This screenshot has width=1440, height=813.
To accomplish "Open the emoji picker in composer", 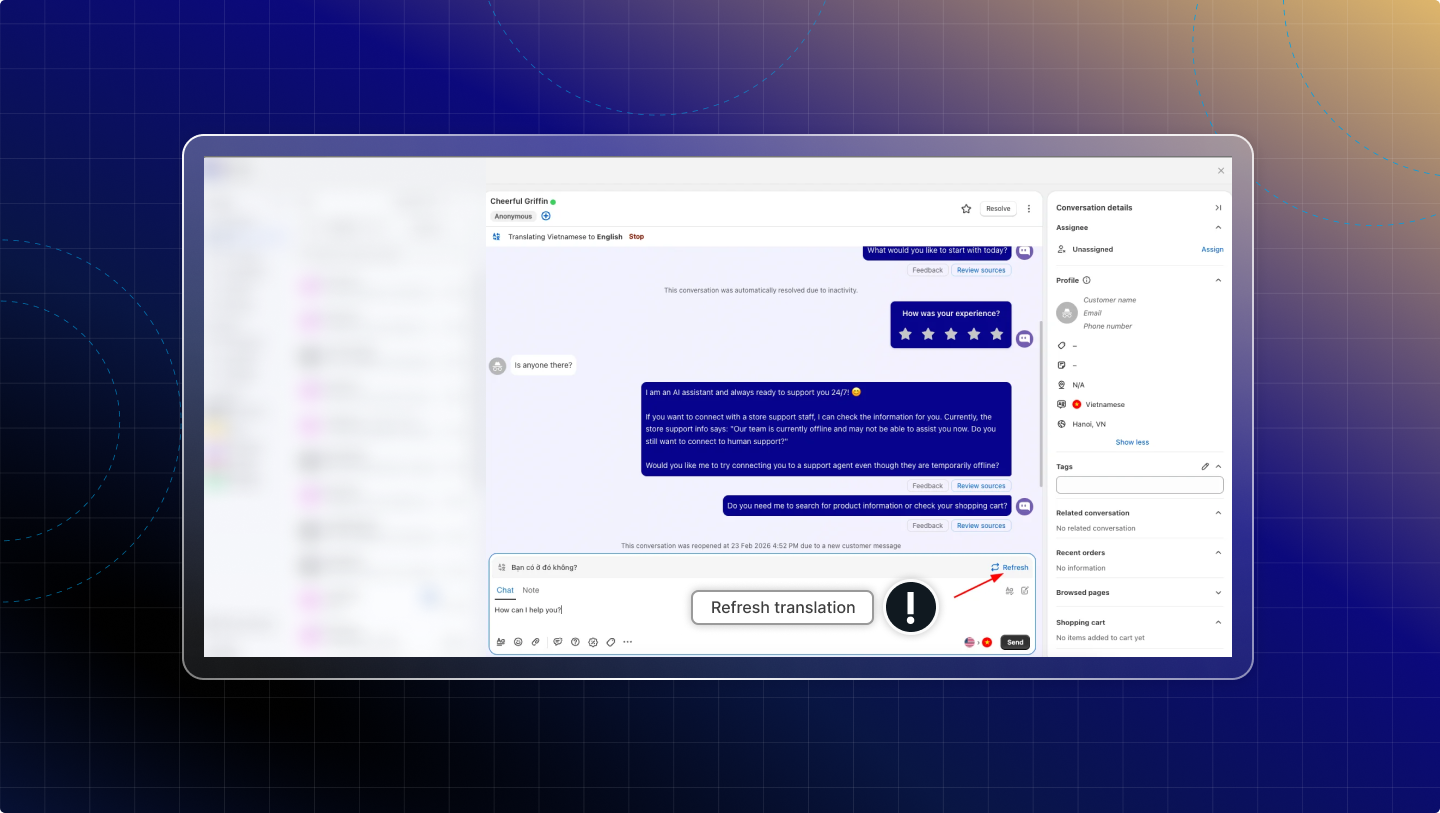I will [518, 642].
